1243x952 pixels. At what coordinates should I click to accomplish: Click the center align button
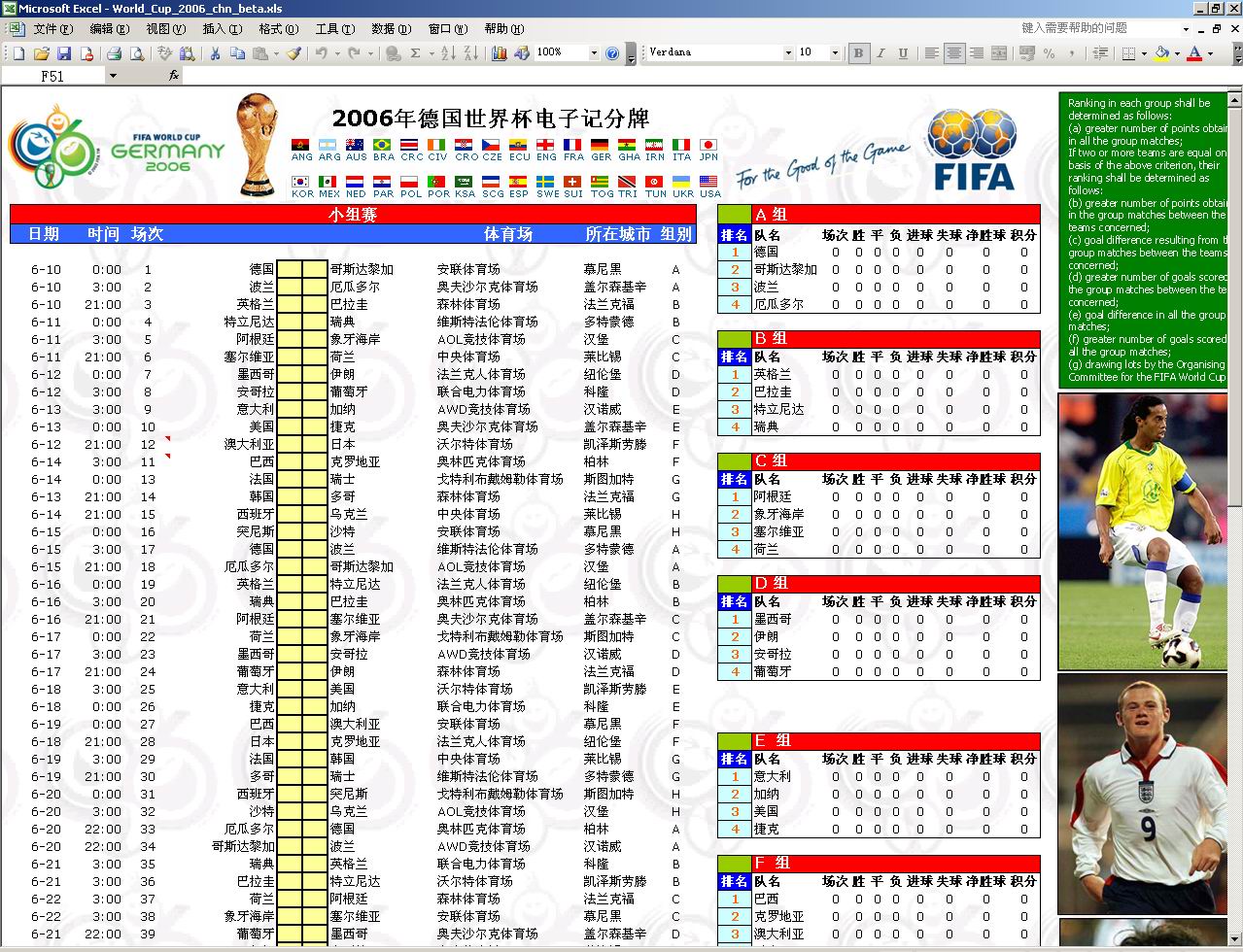[x=954, y=53]
